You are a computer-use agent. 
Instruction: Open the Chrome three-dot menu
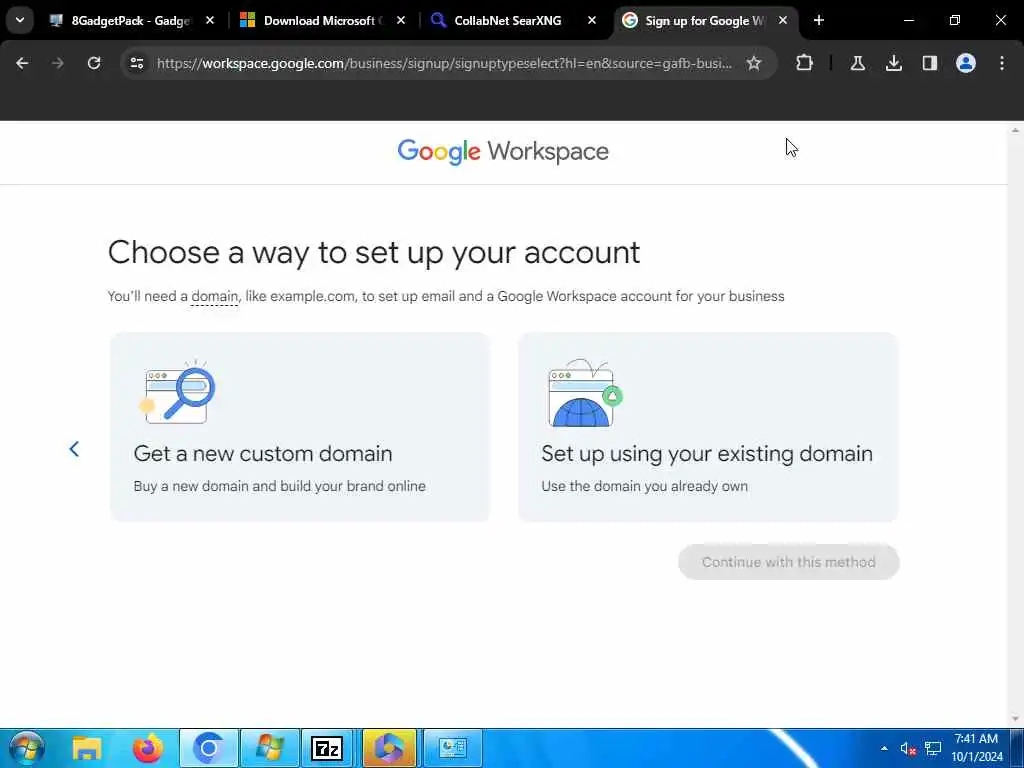pyautogui.click(x=1002, y=63)
